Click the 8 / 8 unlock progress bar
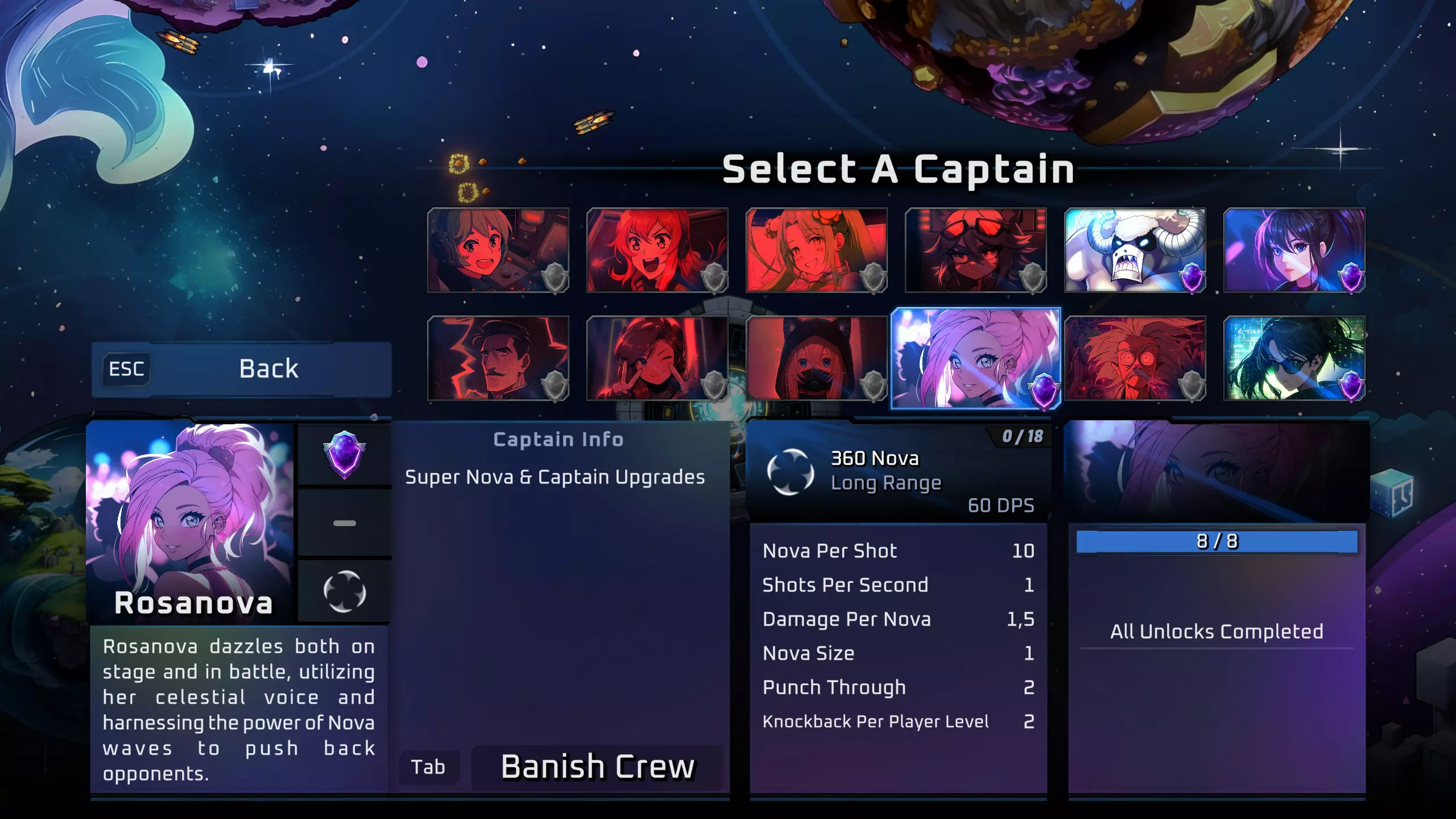 point(1217,541)
